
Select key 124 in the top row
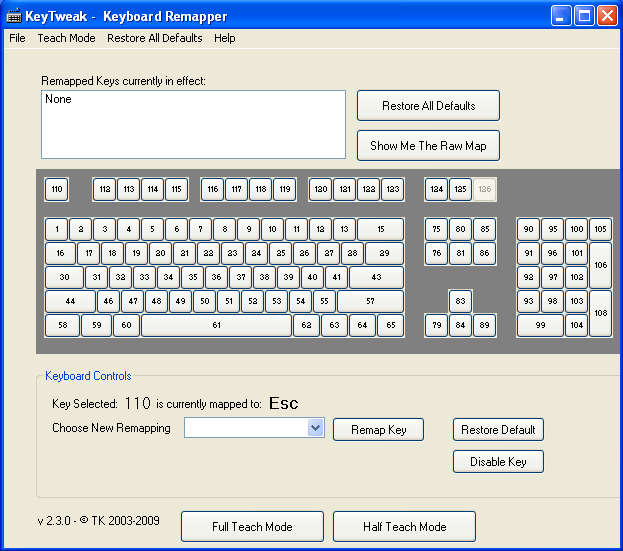436,189
